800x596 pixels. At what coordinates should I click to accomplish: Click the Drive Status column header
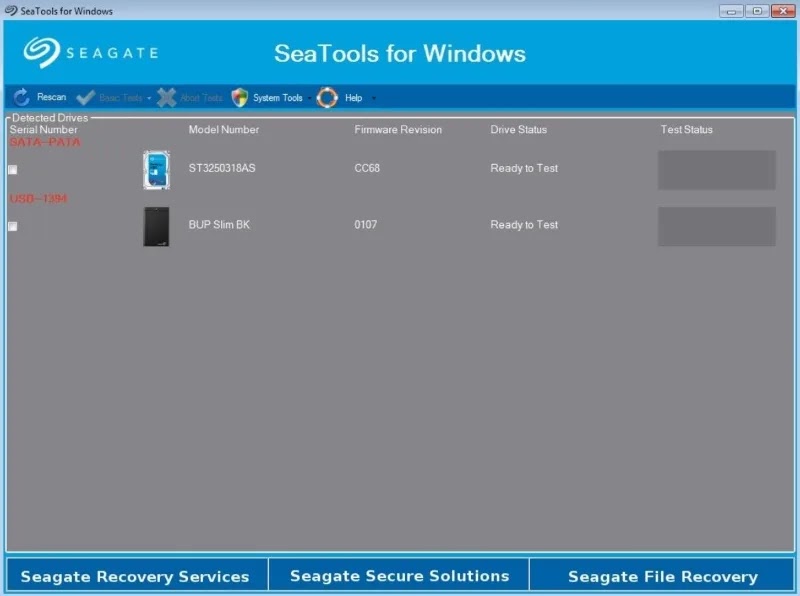[x=518, y=130]
